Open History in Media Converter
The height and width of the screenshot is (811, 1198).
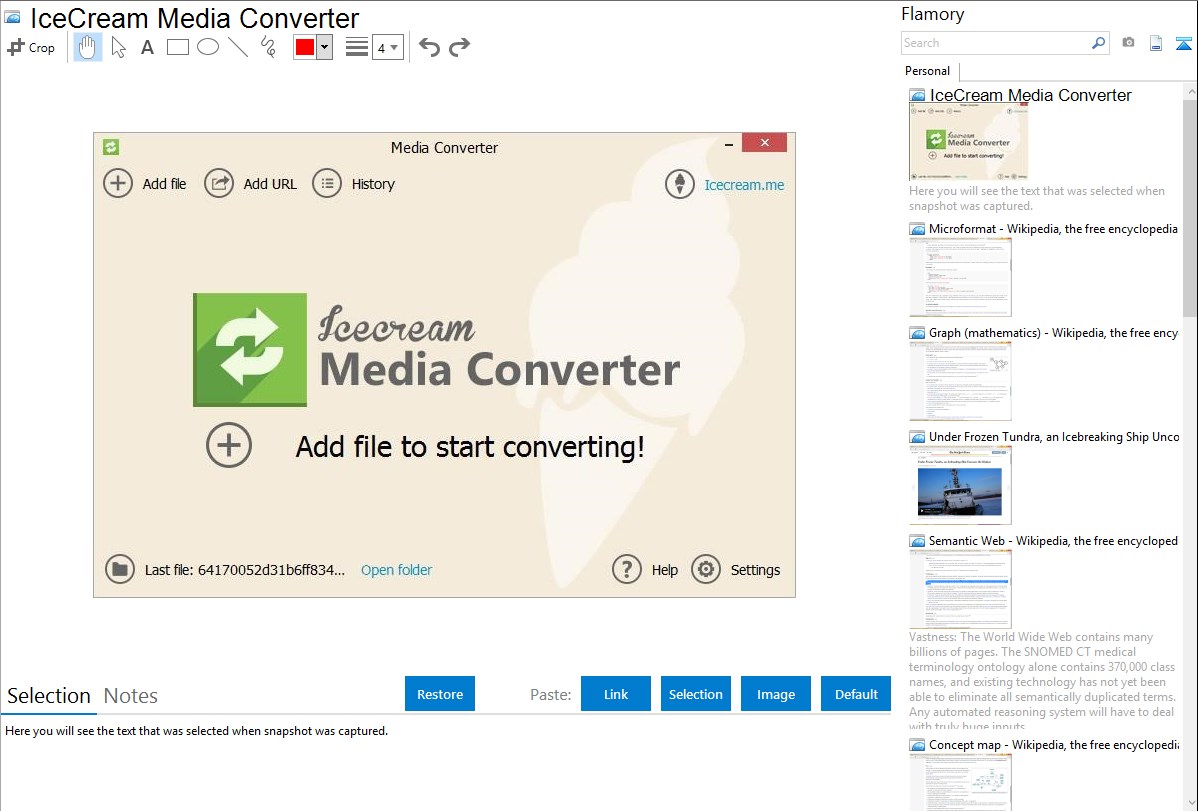point(354,183)
